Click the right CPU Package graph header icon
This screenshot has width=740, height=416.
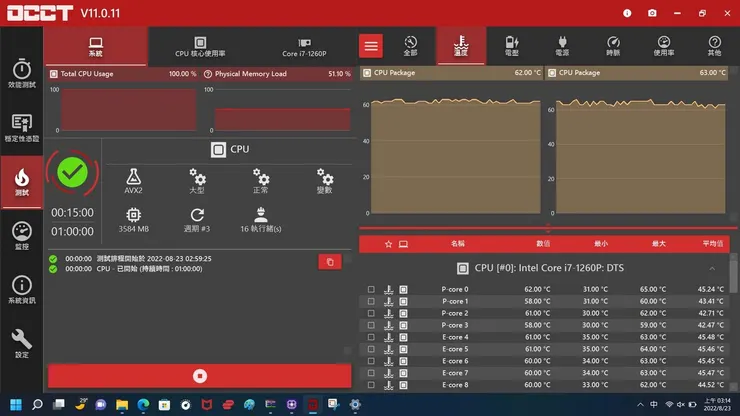[552, 73]
